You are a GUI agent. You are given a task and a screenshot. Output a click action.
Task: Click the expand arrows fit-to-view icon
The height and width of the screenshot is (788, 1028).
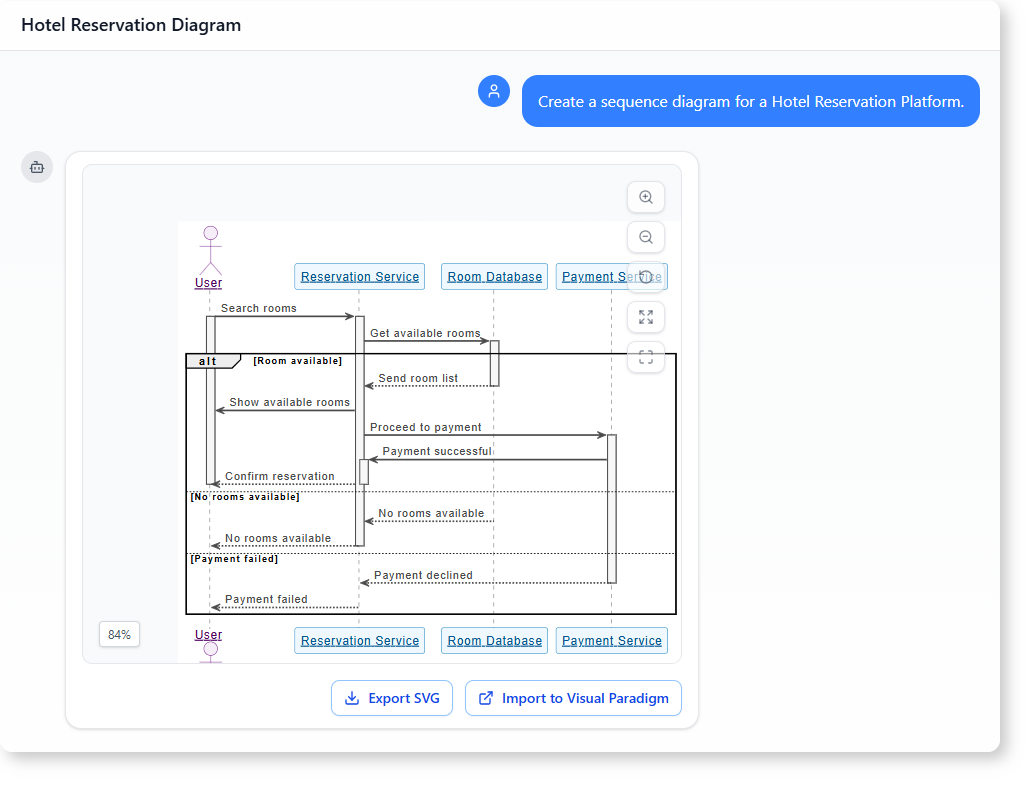pos(646,317)
